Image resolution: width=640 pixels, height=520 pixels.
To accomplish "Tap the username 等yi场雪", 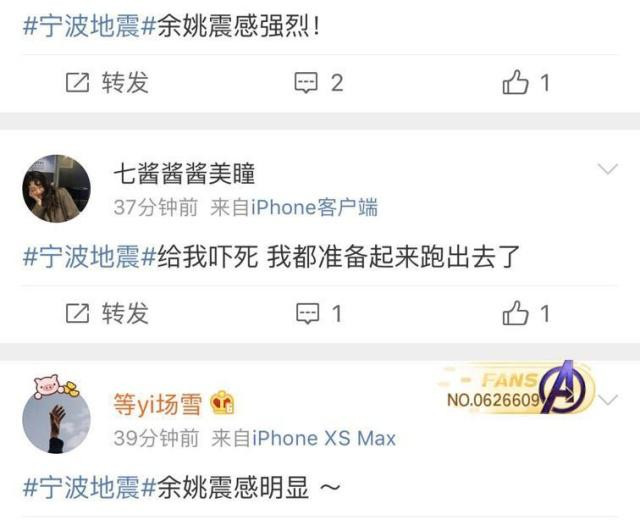I will [x=158, y=404].
